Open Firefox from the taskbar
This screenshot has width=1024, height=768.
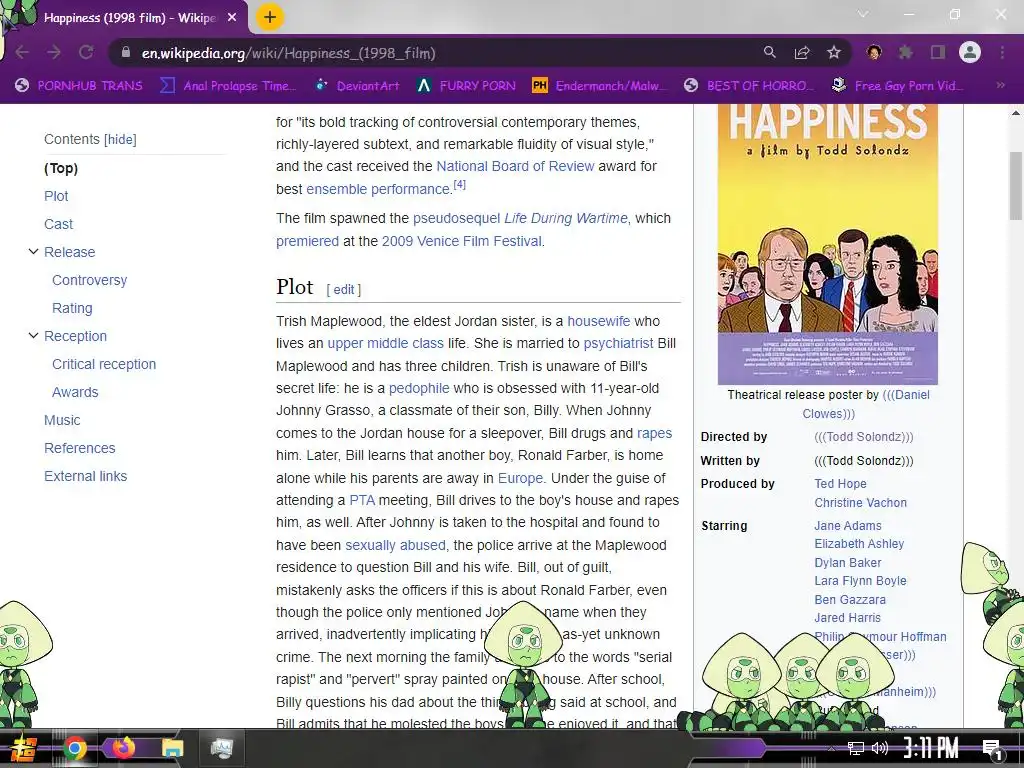(x=123, y=748)
